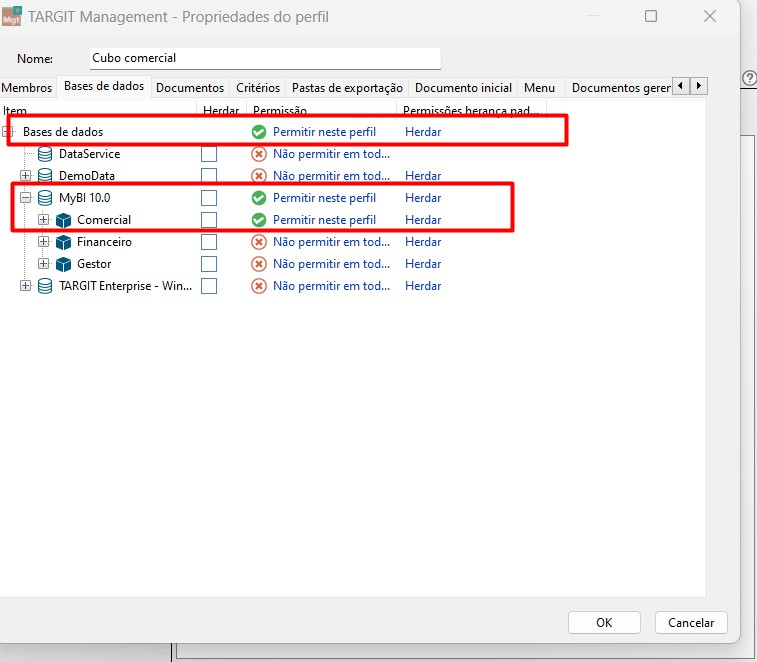Image resolution: width=757 pixels, height=662 pixels.
Task: Select the DataService tree row label
Action: pyautogui.click(x=89, y=154)
